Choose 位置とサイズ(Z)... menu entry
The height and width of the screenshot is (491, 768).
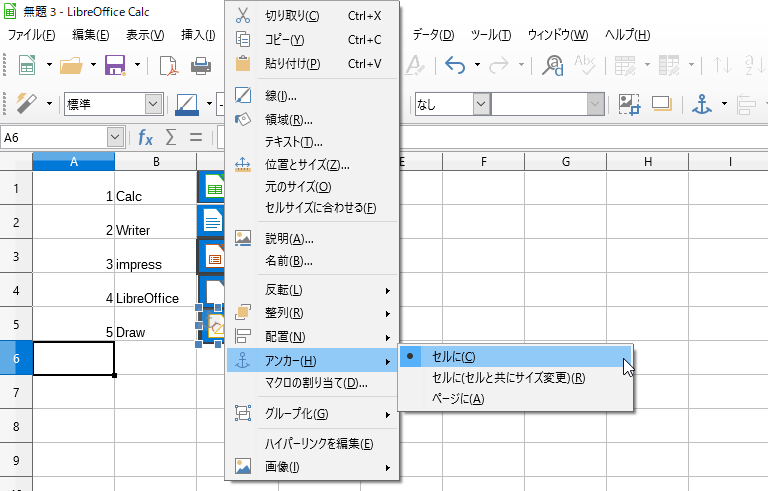click(x=312, y=165)
